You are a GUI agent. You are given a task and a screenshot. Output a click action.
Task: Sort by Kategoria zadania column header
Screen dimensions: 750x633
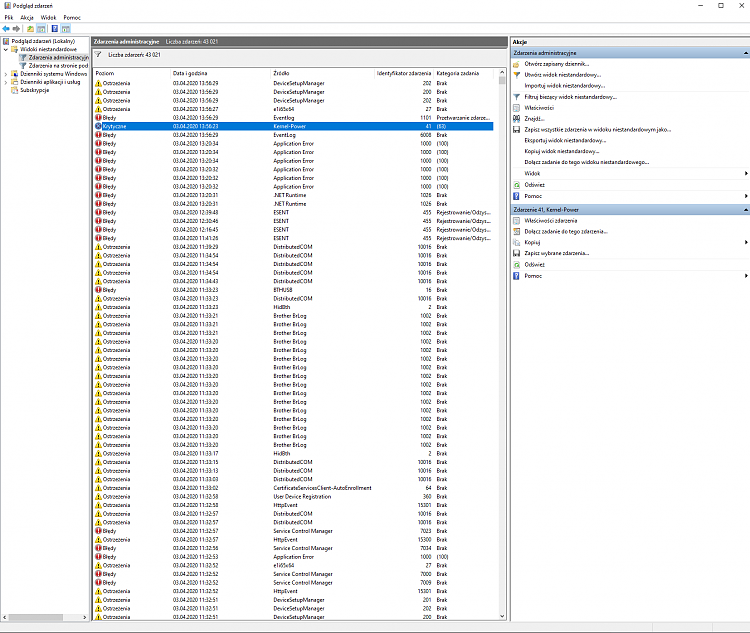pyautogui.click(x=465, y=73)
